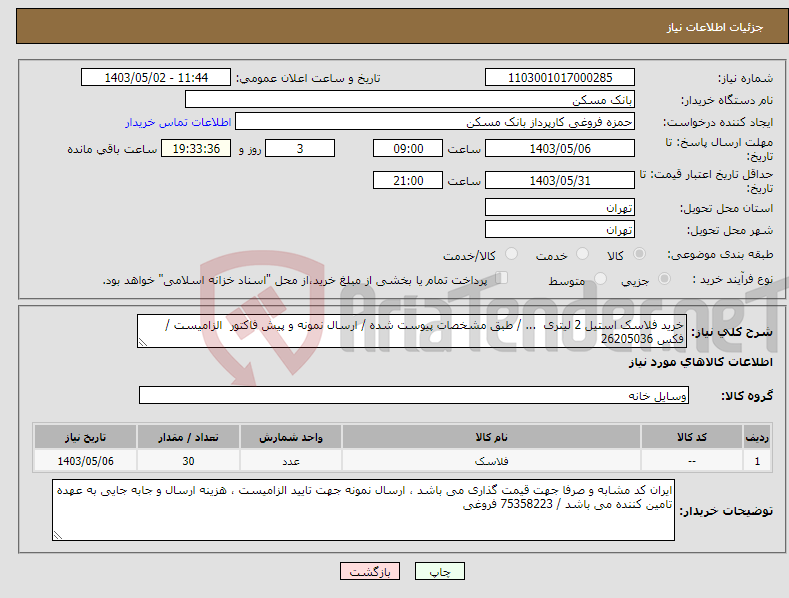Click the delivery city تهران field
Screen dimensions: 789x598
[560, 230]
